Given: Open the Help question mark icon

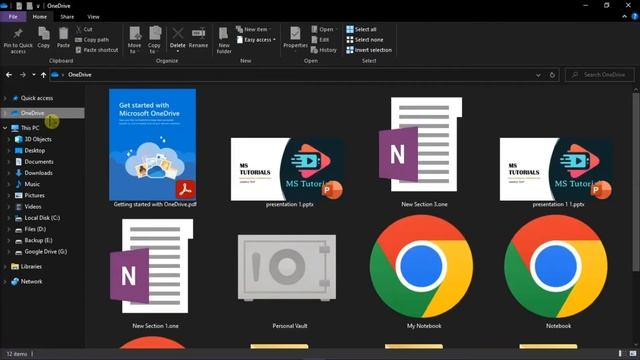Looking at the screenshot, I should pos(635,17).
